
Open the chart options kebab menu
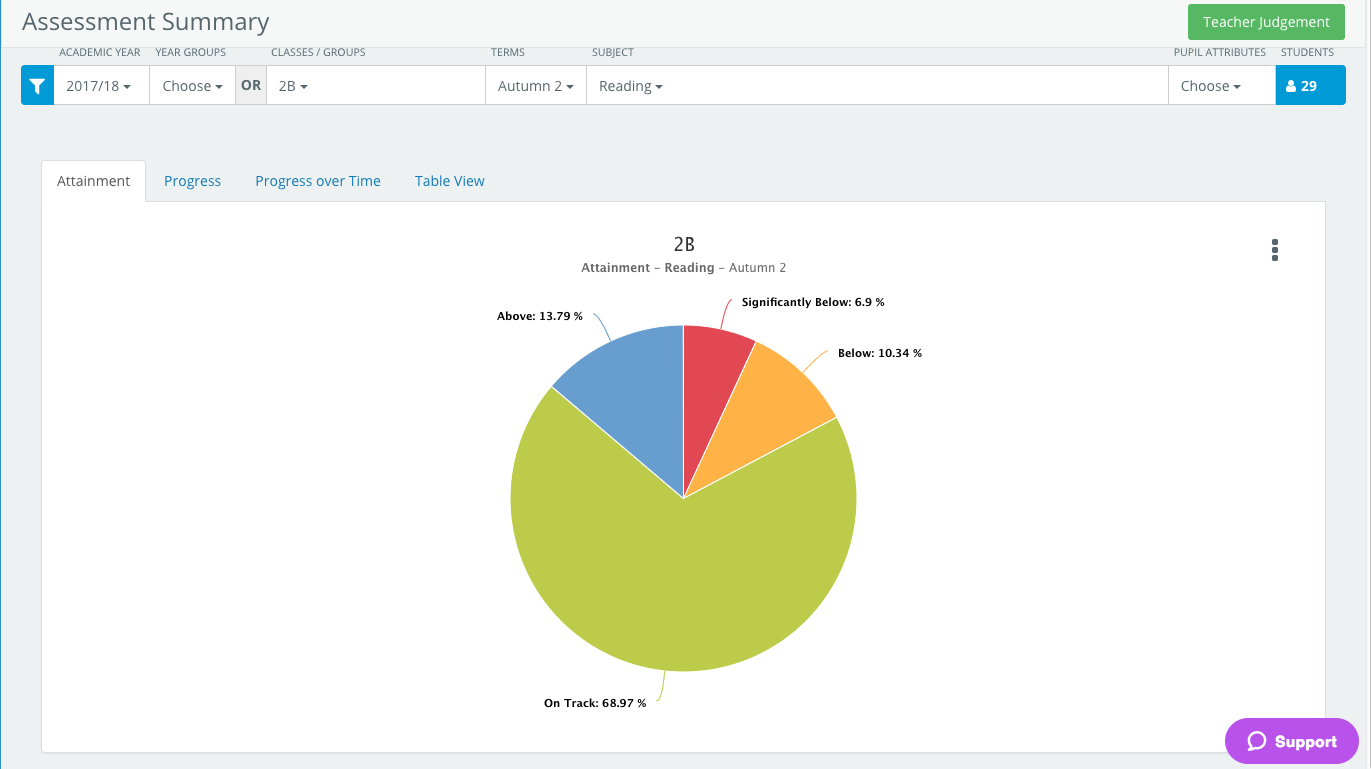coord(1274,250)
